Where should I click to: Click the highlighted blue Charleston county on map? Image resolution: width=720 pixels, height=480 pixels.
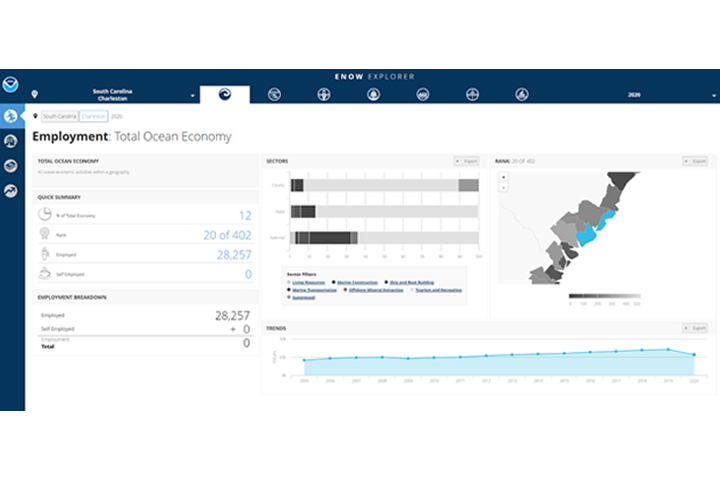(x=586, y=235)
